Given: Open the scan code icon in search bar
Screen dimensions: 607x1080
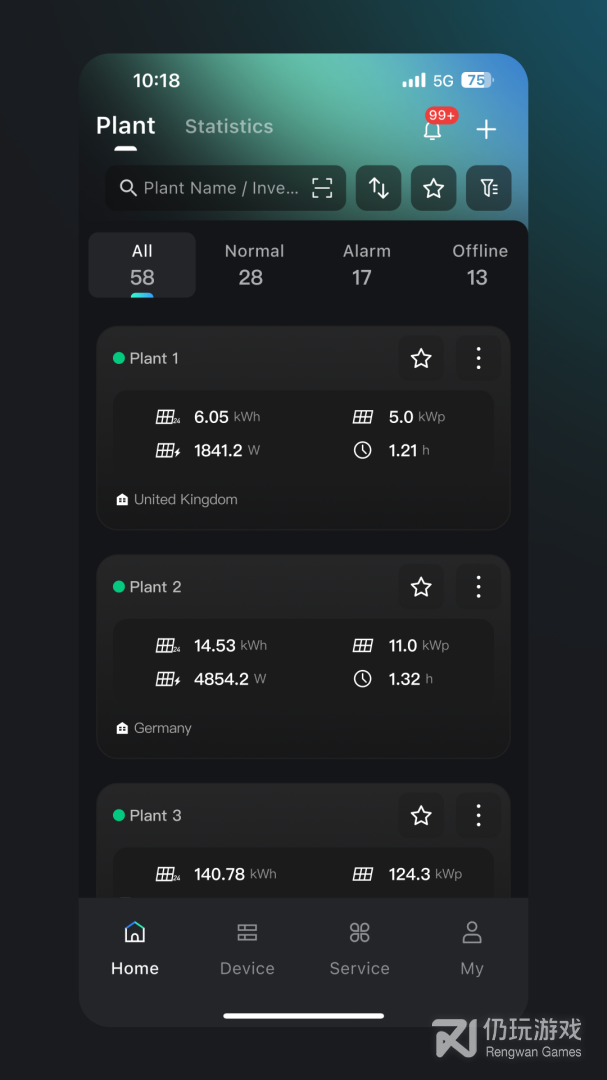Looking at the screenshot, I should [322, 188].
